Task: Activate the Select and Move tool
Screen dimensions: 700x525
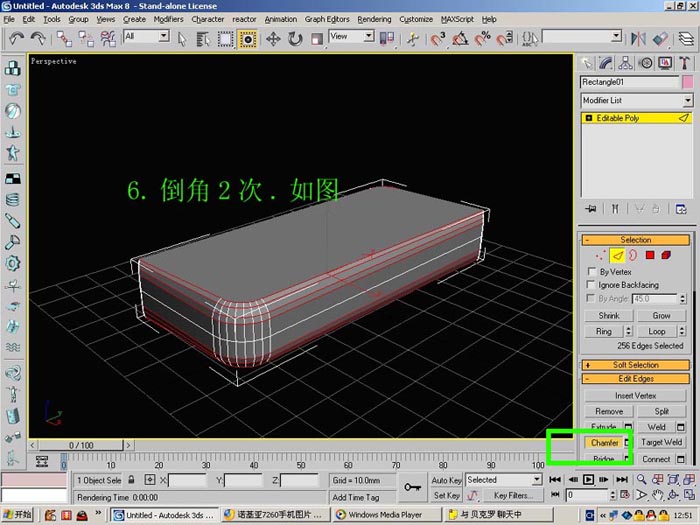Action: coord(273,39)
